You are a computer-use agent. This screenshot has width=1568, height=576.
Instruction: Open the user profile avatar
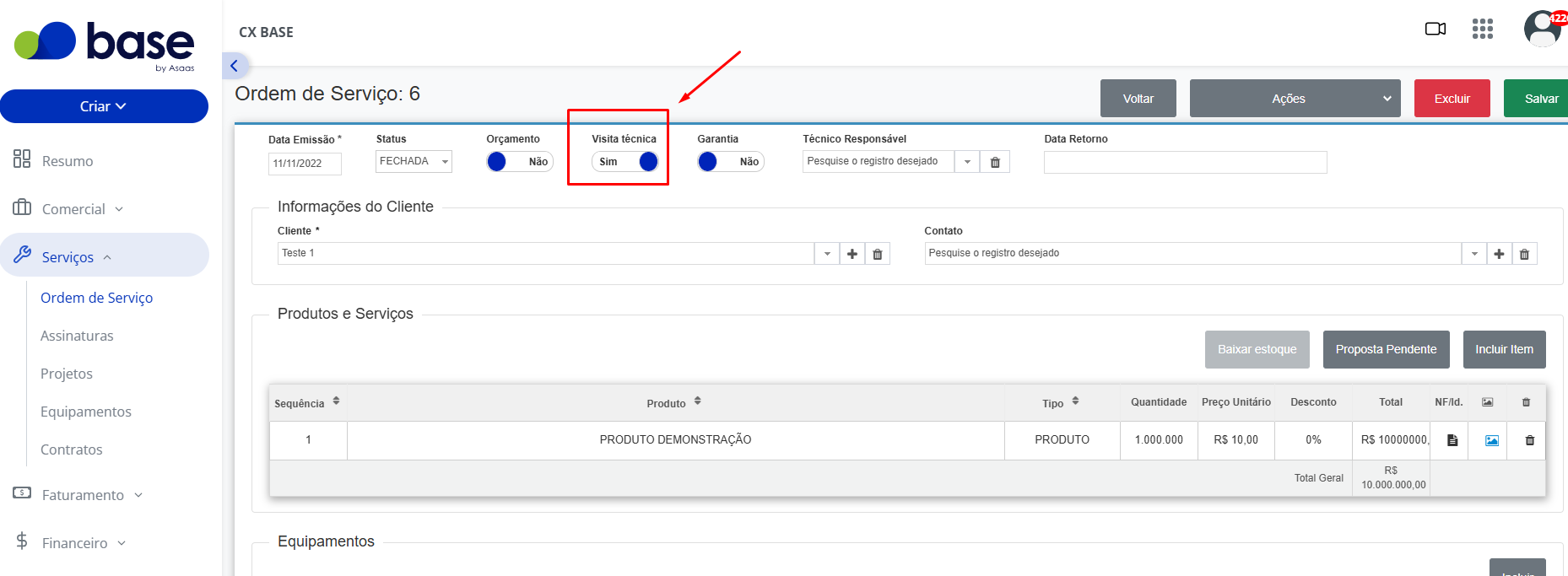coord(1544,29)
